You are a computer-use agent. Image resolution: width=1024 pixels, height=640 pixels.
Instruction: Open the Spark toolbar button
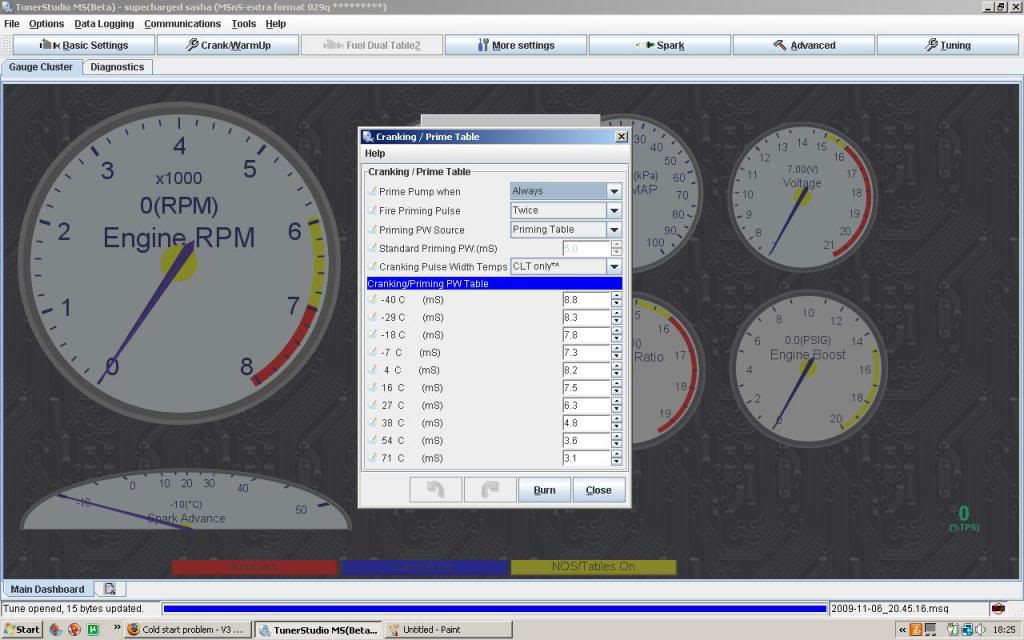tap(659, 45)
